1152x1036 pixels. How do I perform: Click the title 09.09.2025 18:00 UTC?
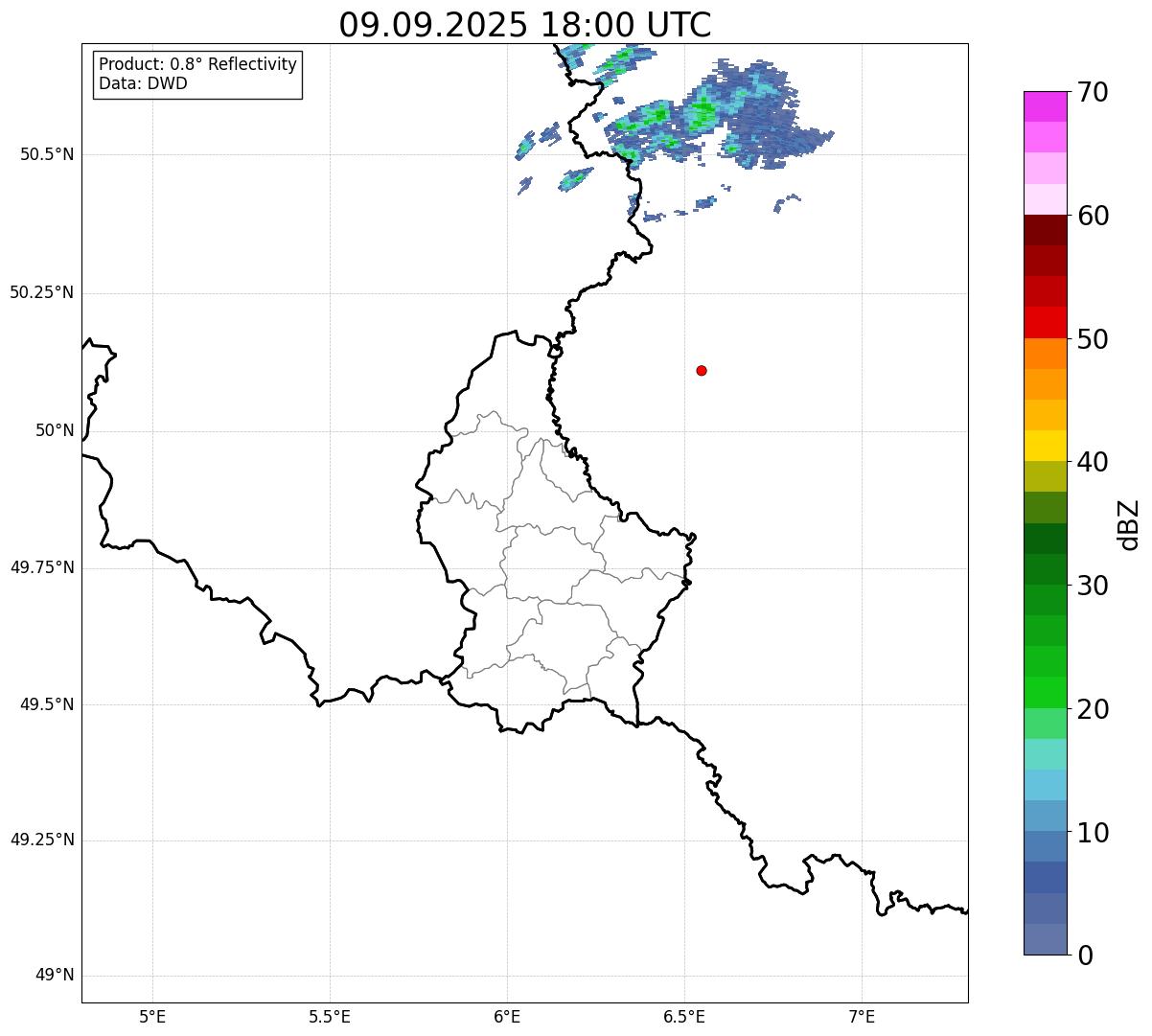point(525,25)
